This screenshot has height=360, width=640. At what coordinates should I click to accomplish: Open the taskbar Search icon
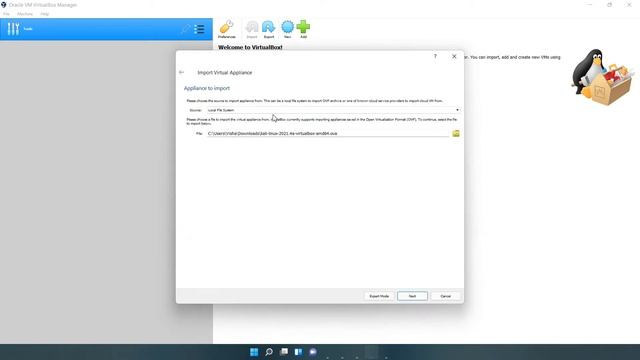(269, 352)
